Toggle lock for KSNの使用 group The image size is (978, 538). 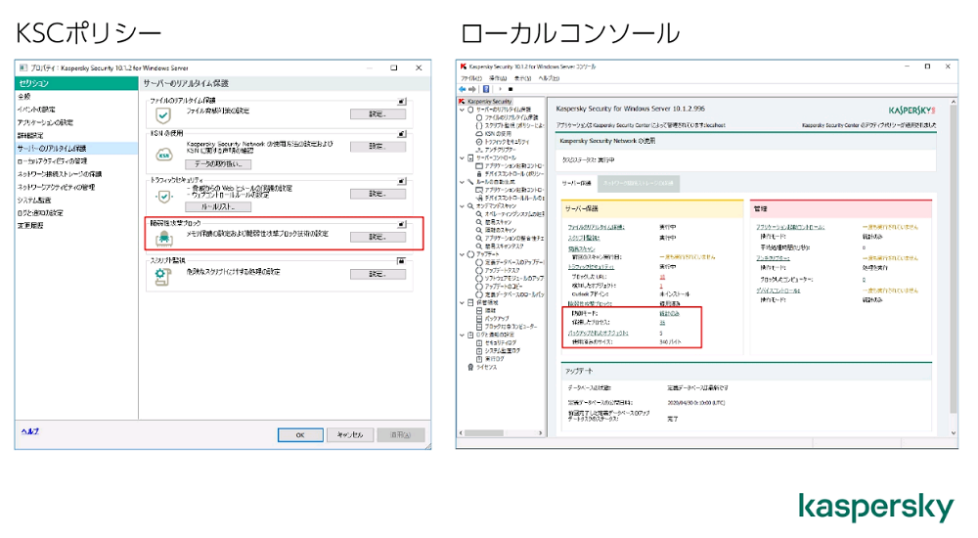pos(402,133)
